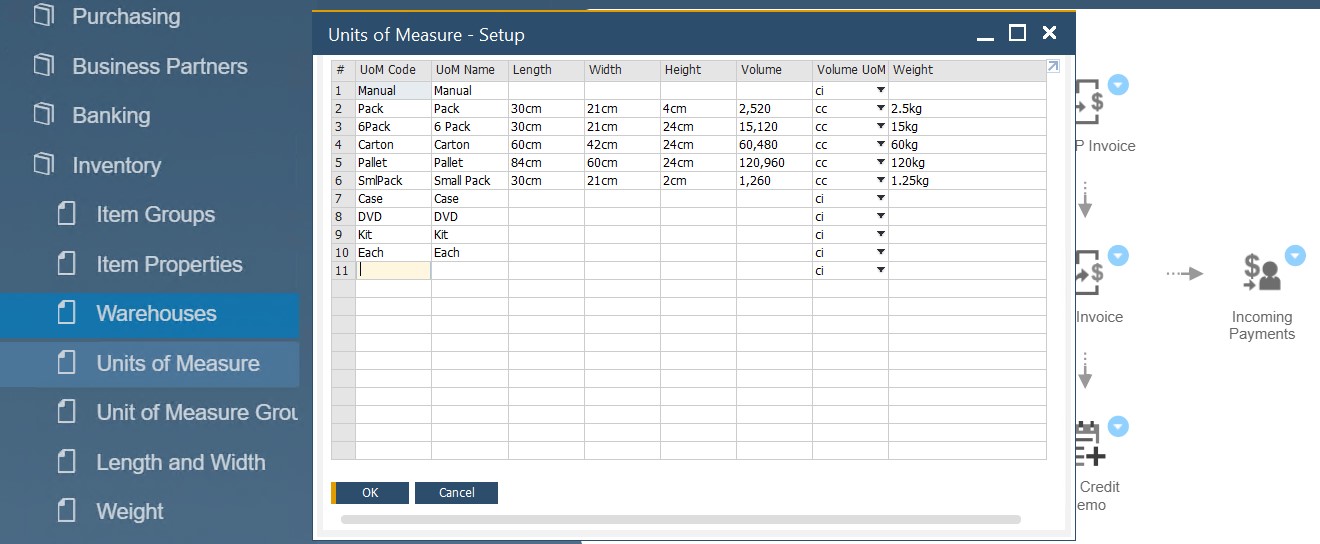Open Volume UoM dropdown for Pallet row
The image size is (1320, 544).
(x=881, y=162)
